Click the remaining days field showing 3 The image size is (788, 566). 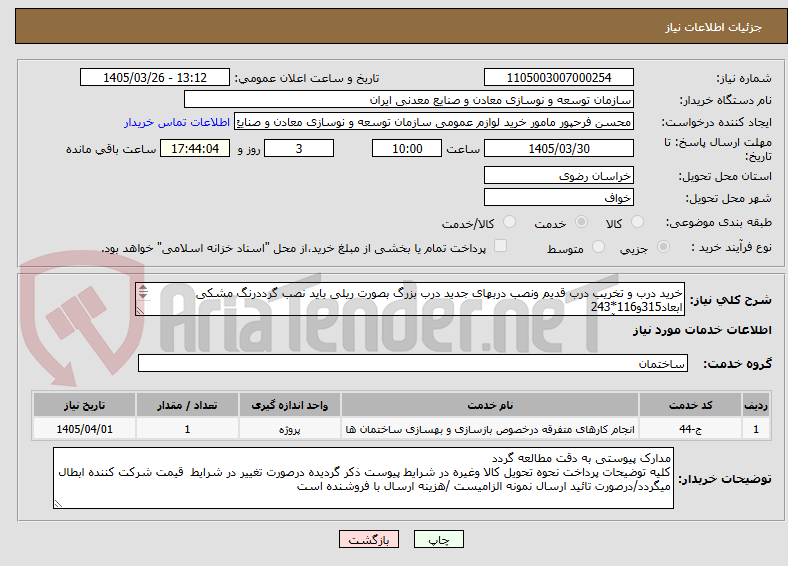299,148
